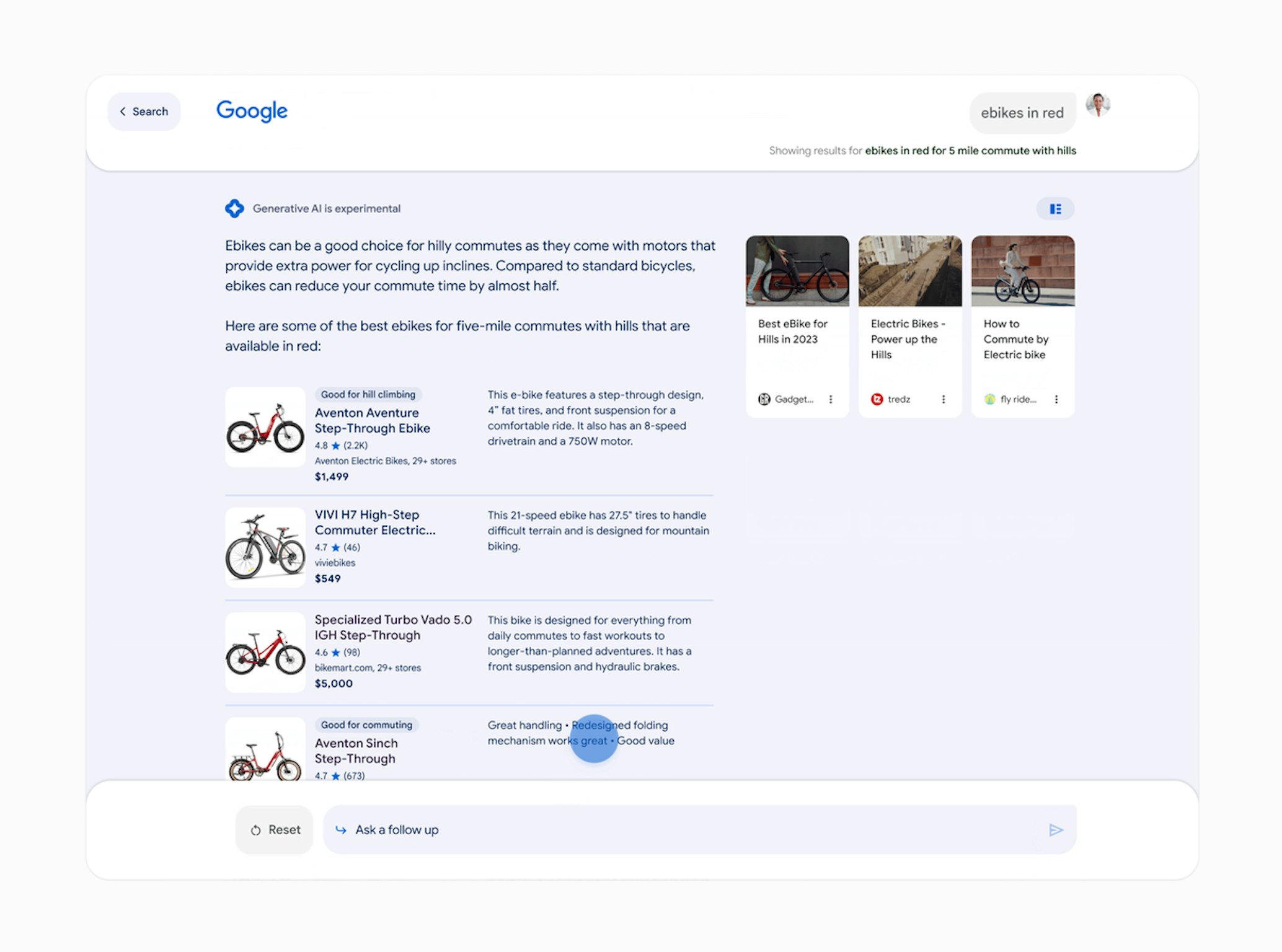Open the more options menu on Gadget card
Viewport: 1282px width, 952px height.
click(831, 399)
